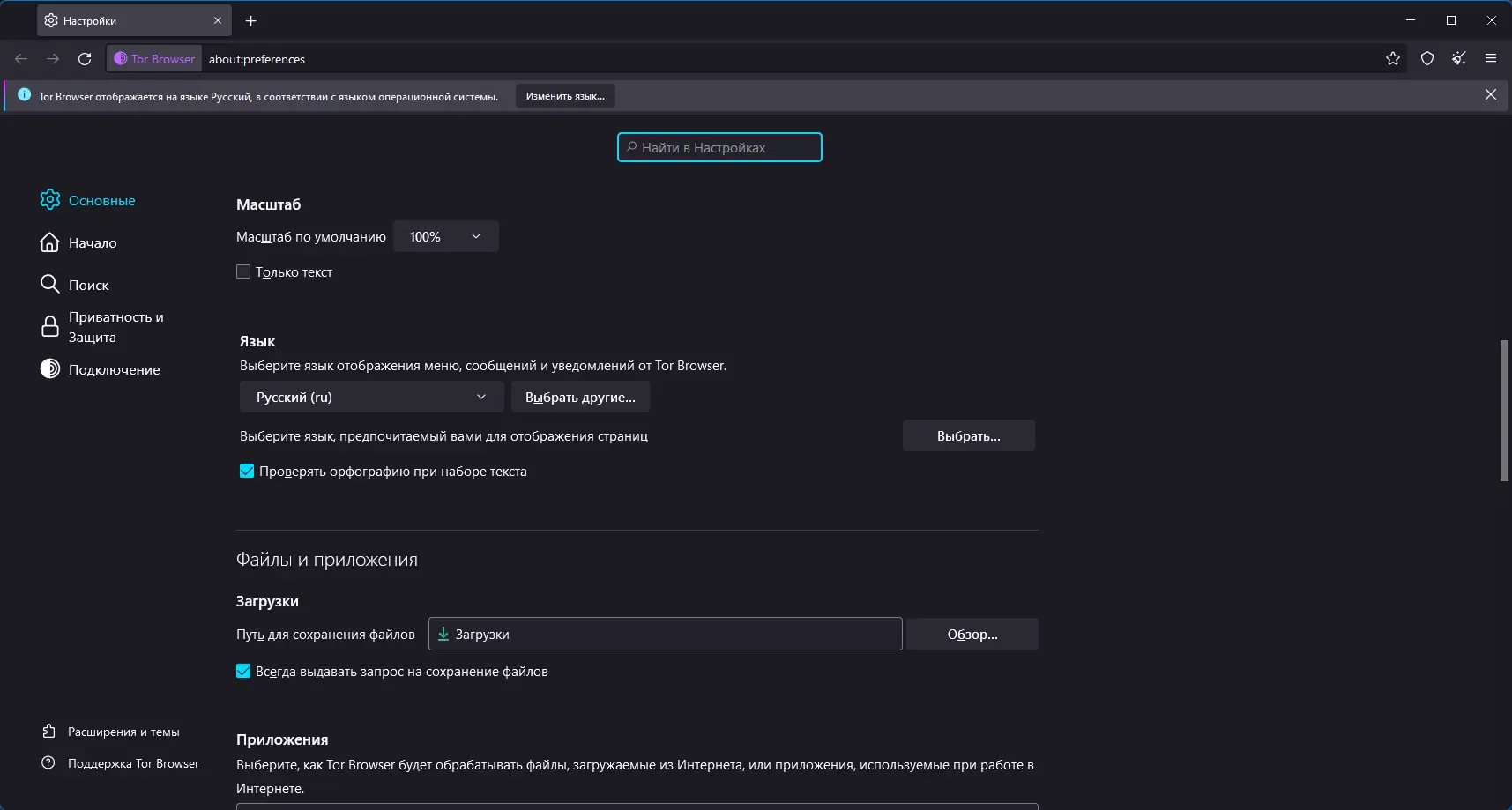Click the bookmark star icon
Image resolution: width=1512 pixels, height=810 pixels.
coord(1393,59)
